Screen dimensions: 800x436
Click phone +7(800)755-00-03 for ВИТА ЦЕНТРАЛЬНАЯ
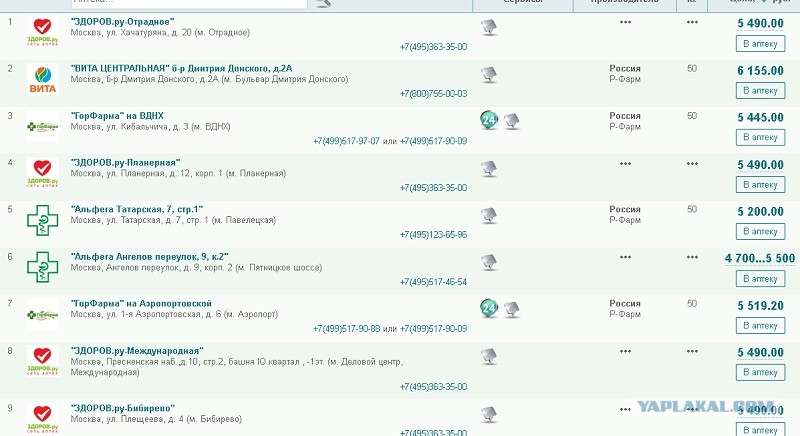coord(433,94)
